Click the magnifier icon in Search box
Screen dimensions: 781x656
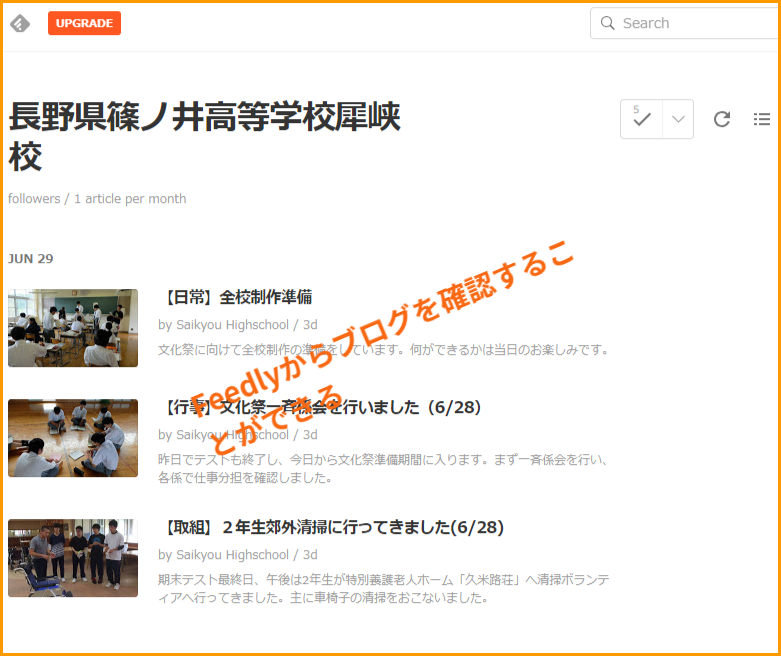(x=607, y=23)
